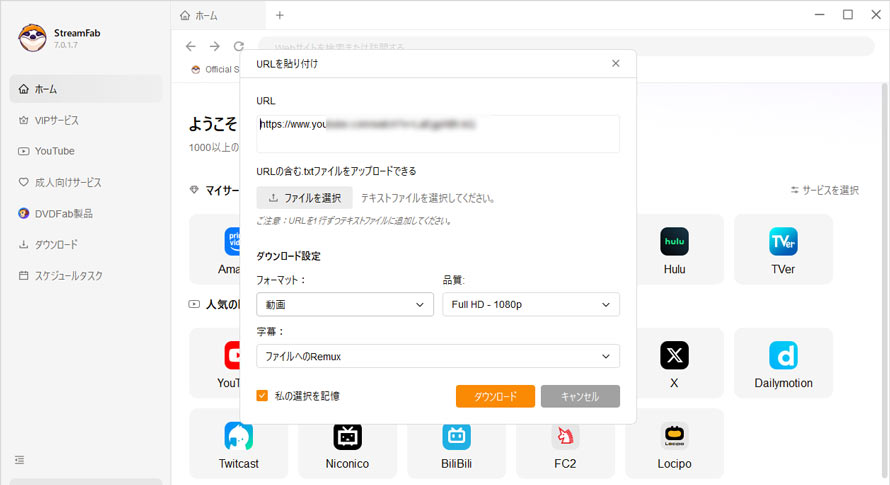Image resolution: width=890 pixels, height=485 pixels.
Task: Open the BiliBili service icon
Action: click(456, 436)
